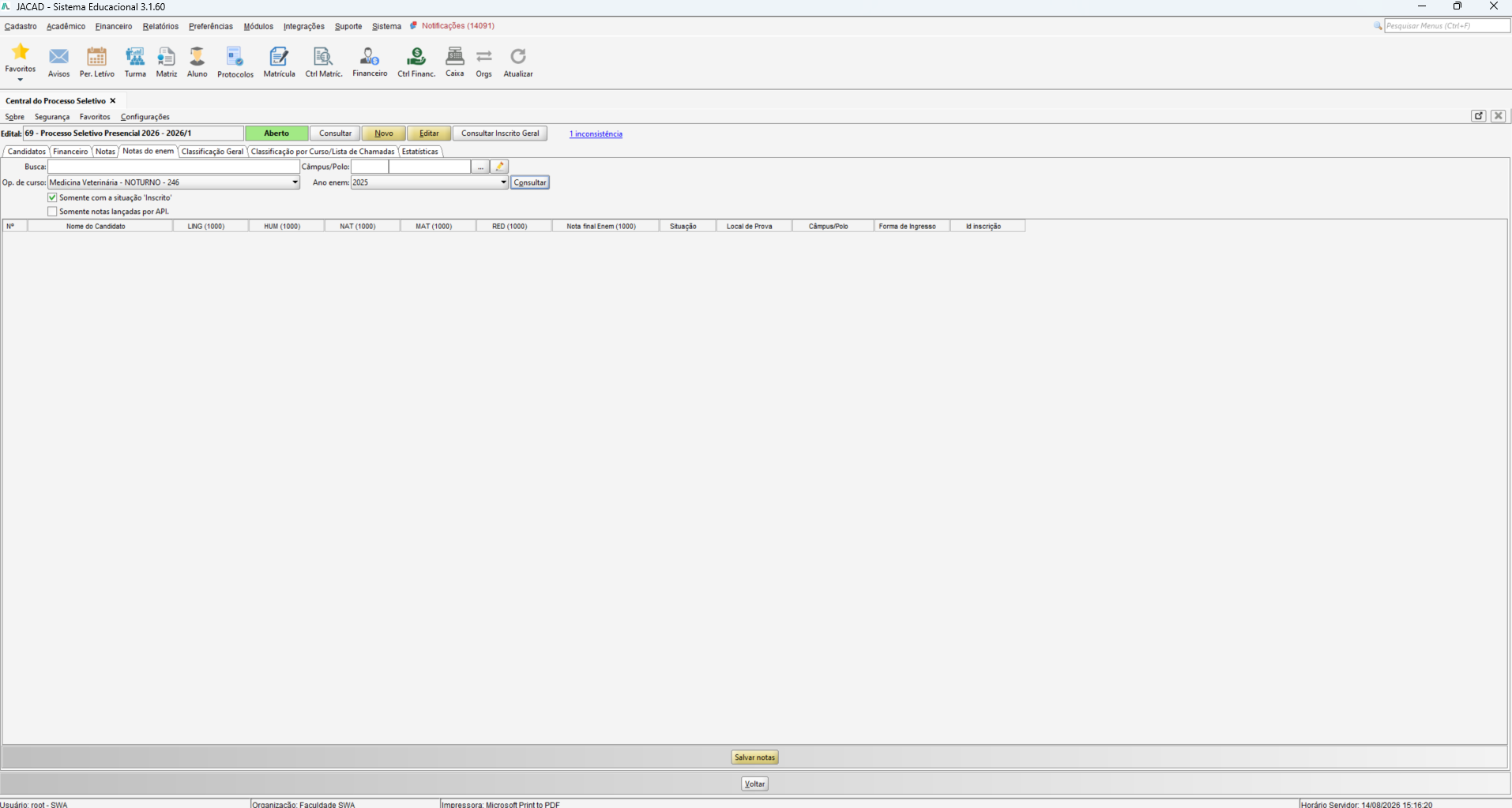Open the Protocolos toolbar icon
Viewport: 1512px width, 808px height.
pos(235,57)
